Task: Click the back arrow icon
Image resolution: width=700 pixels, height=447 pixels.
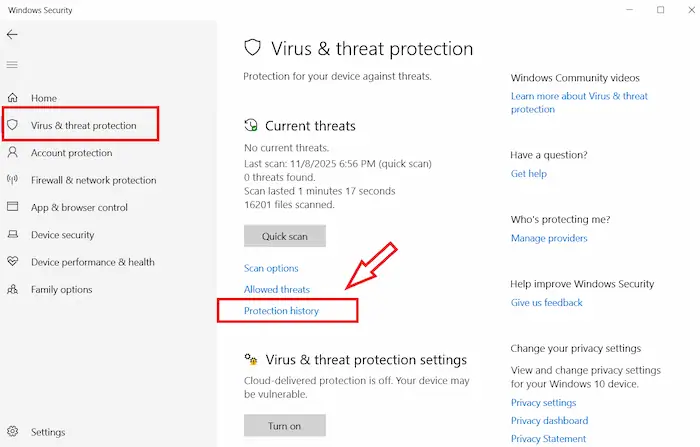Action: pos(12,35)
